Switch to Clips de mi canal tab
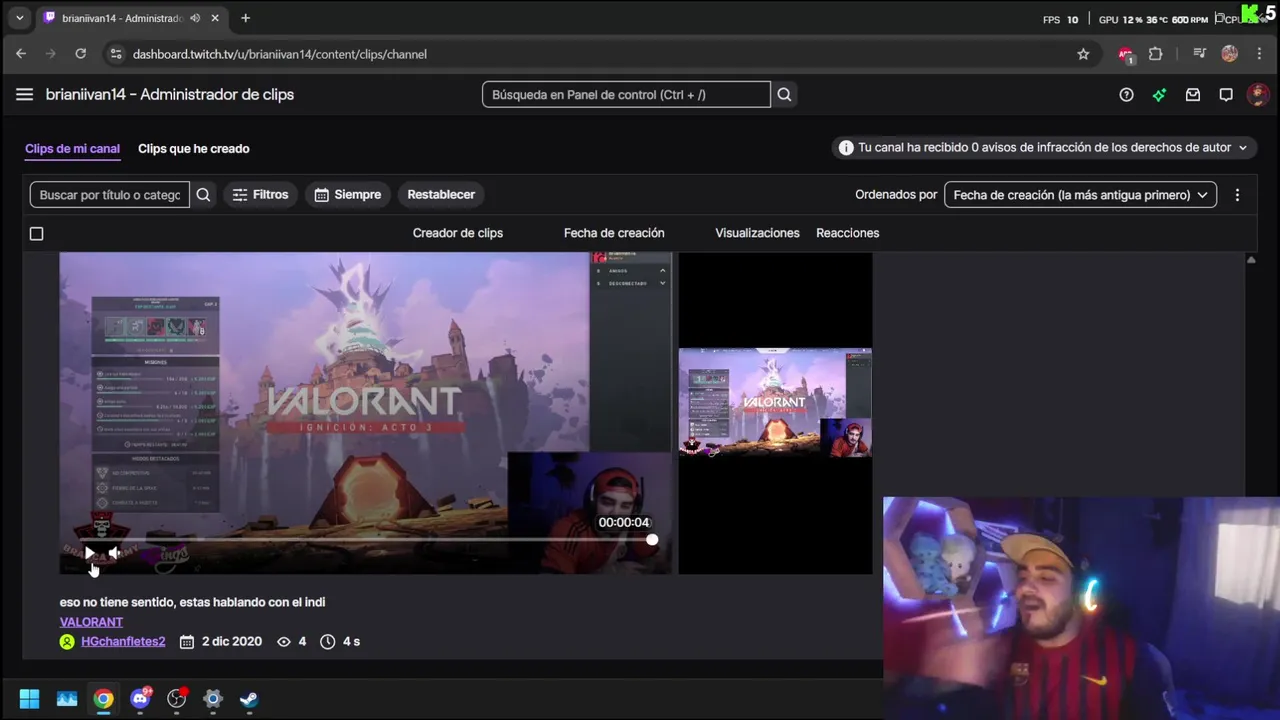The width and height of the screenshot is (1280, 720). coord(72,148)
